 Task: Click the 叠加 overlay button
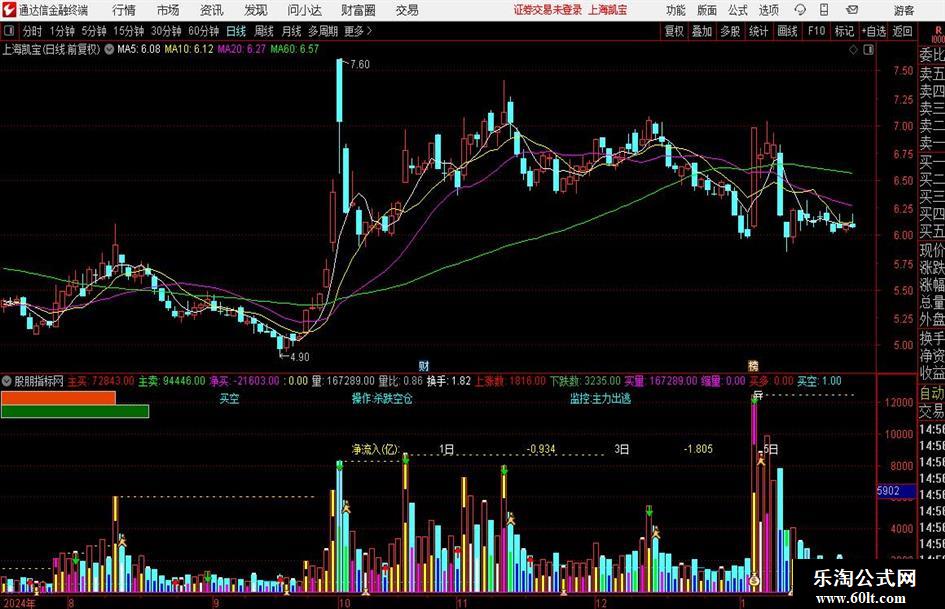[702, 31]
